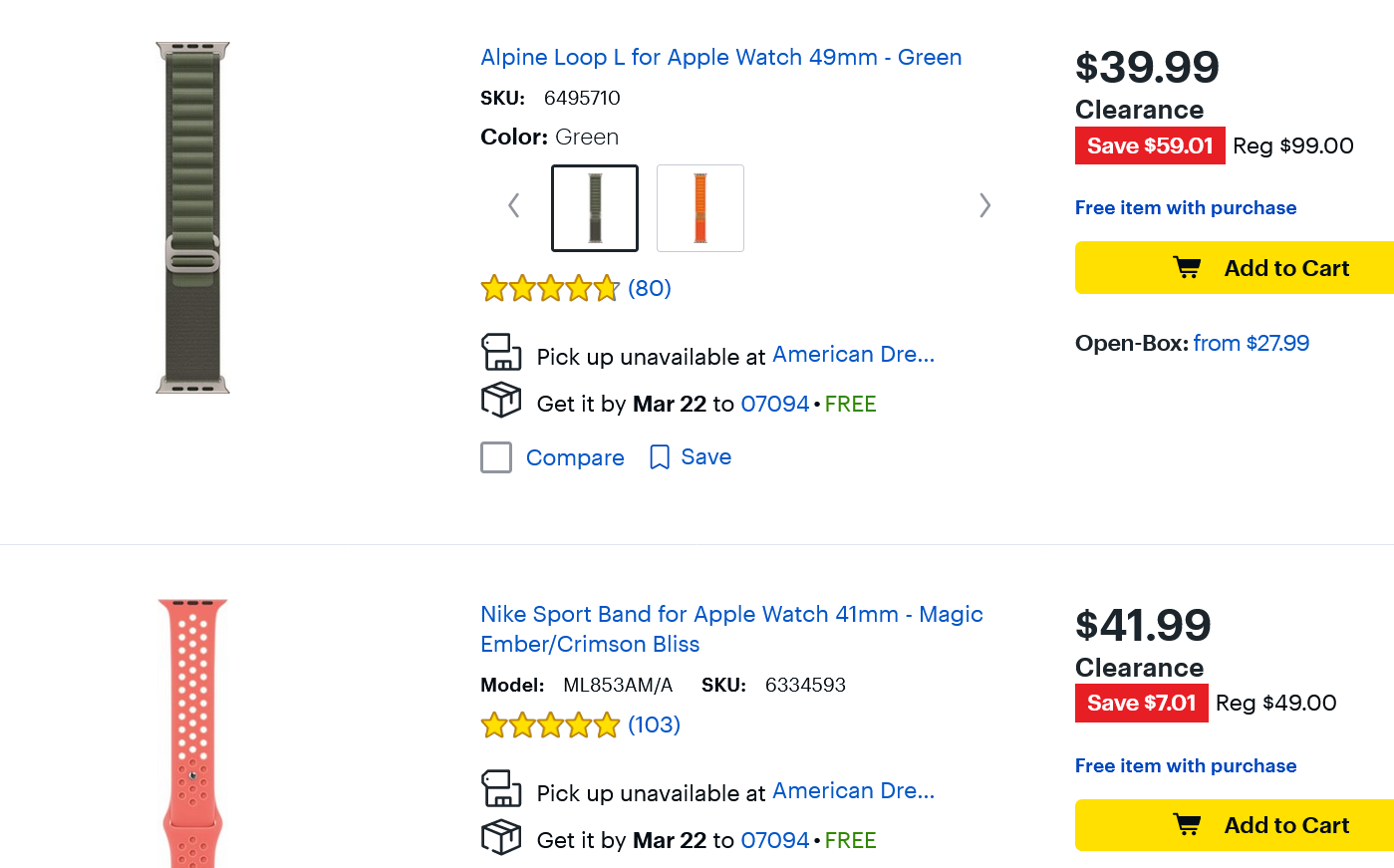Click the star rating of Alpine Loop
Viewport: 1394px width, 868px height.
pos(550,289)
